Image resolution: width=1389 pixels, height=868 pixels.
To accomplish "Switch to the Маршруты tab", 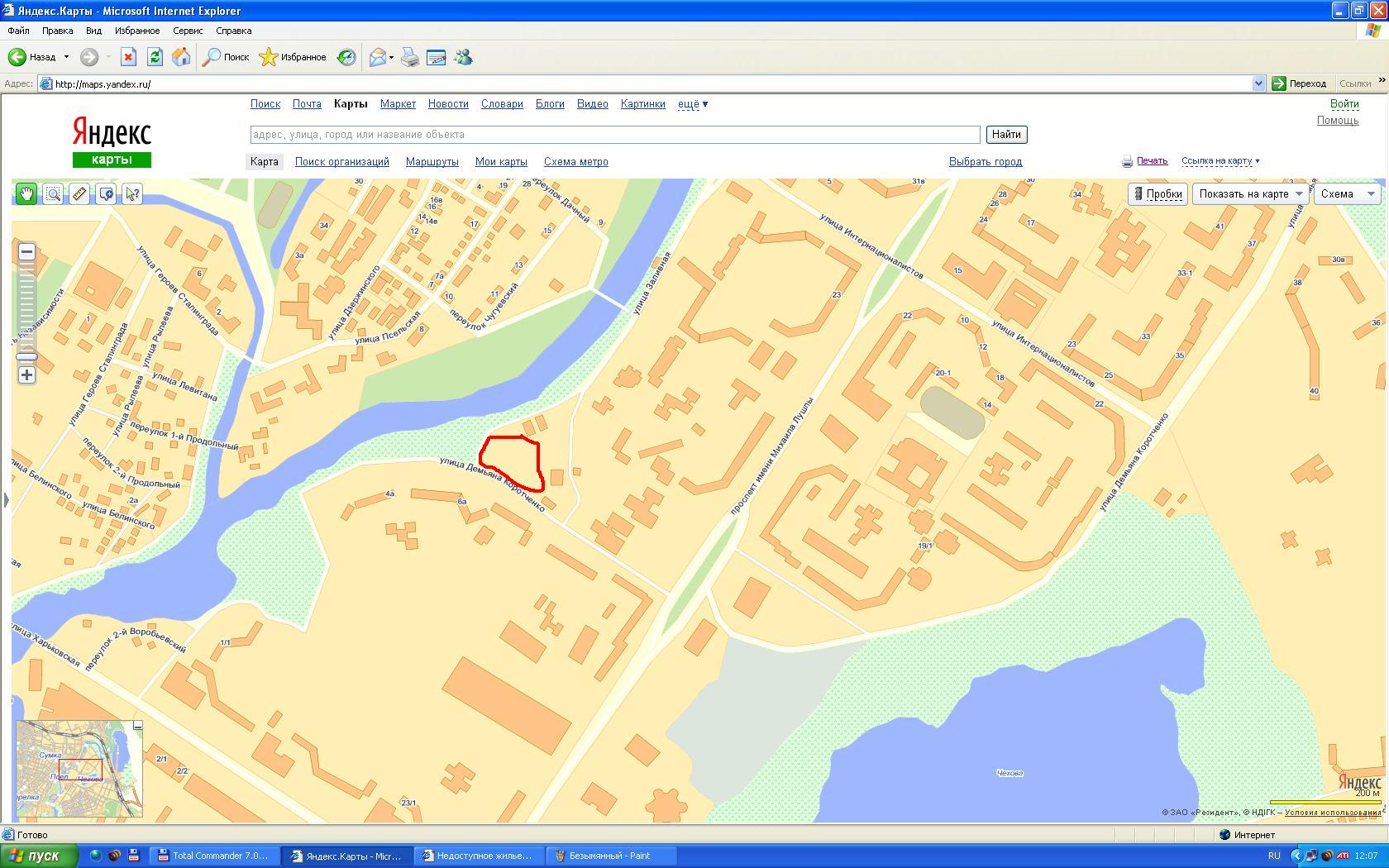I will (432, 162).
